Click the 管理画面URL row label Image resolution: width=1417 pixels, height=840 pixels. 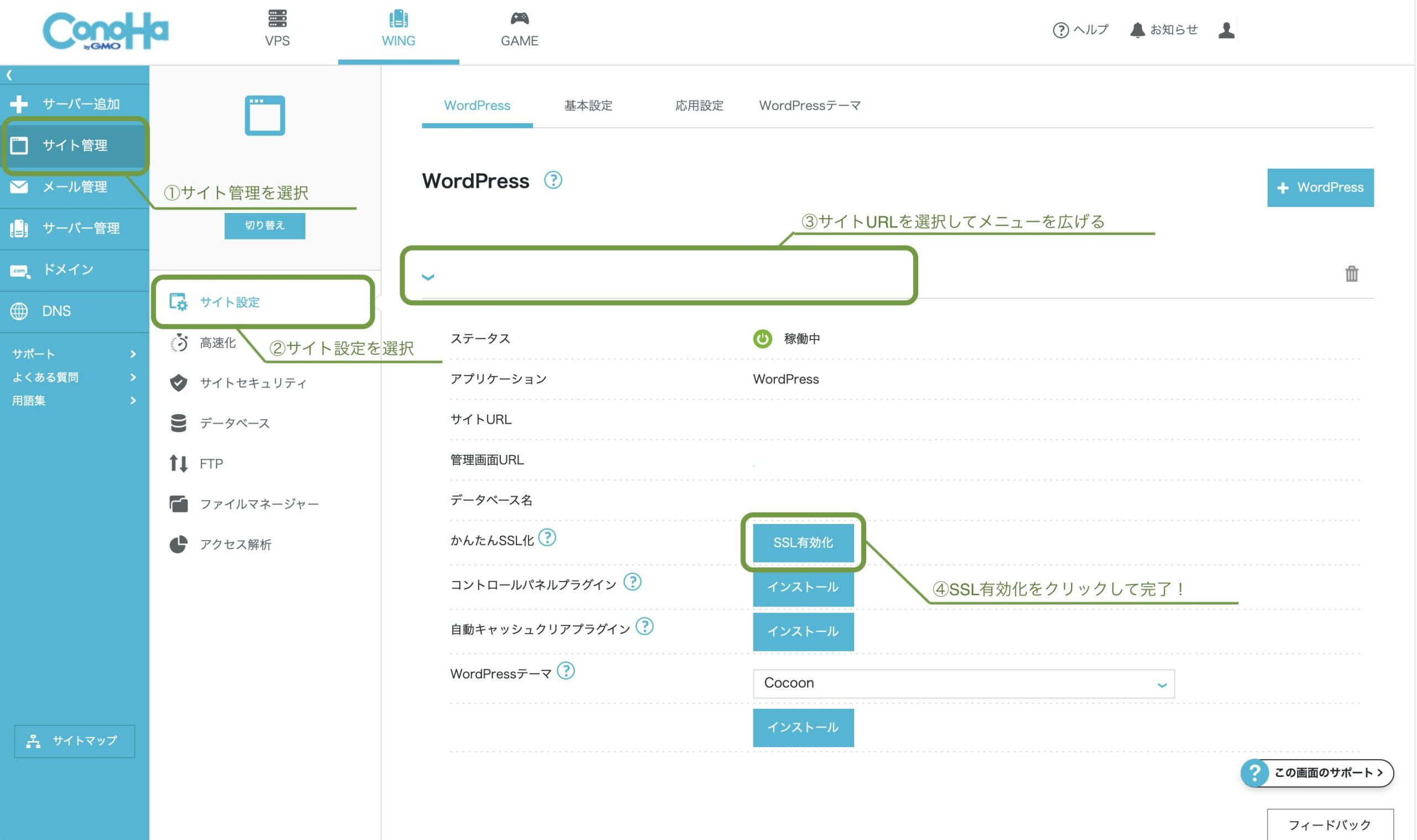pyautogui.click(x=487, y=460)
